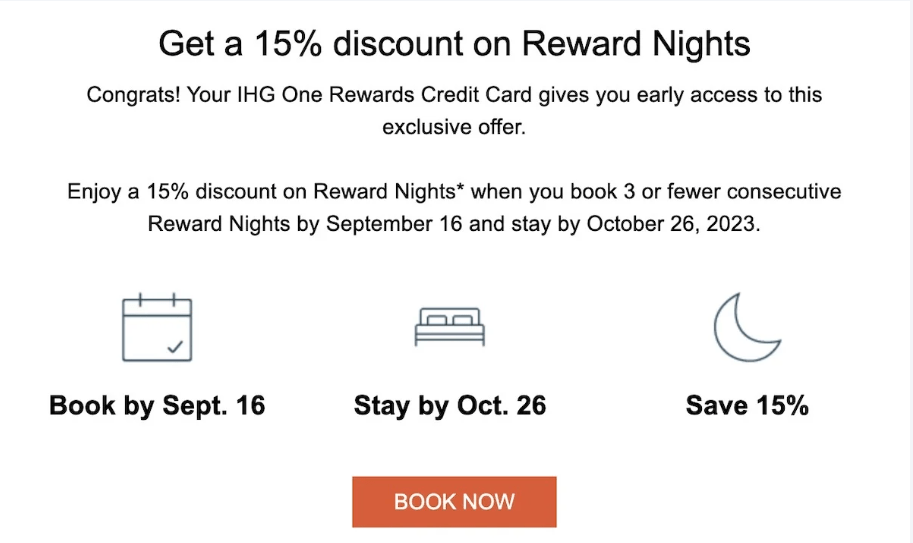
Task: Click "Enjoy a 15% discount" in the paragraph
Action: pos(161,191)
